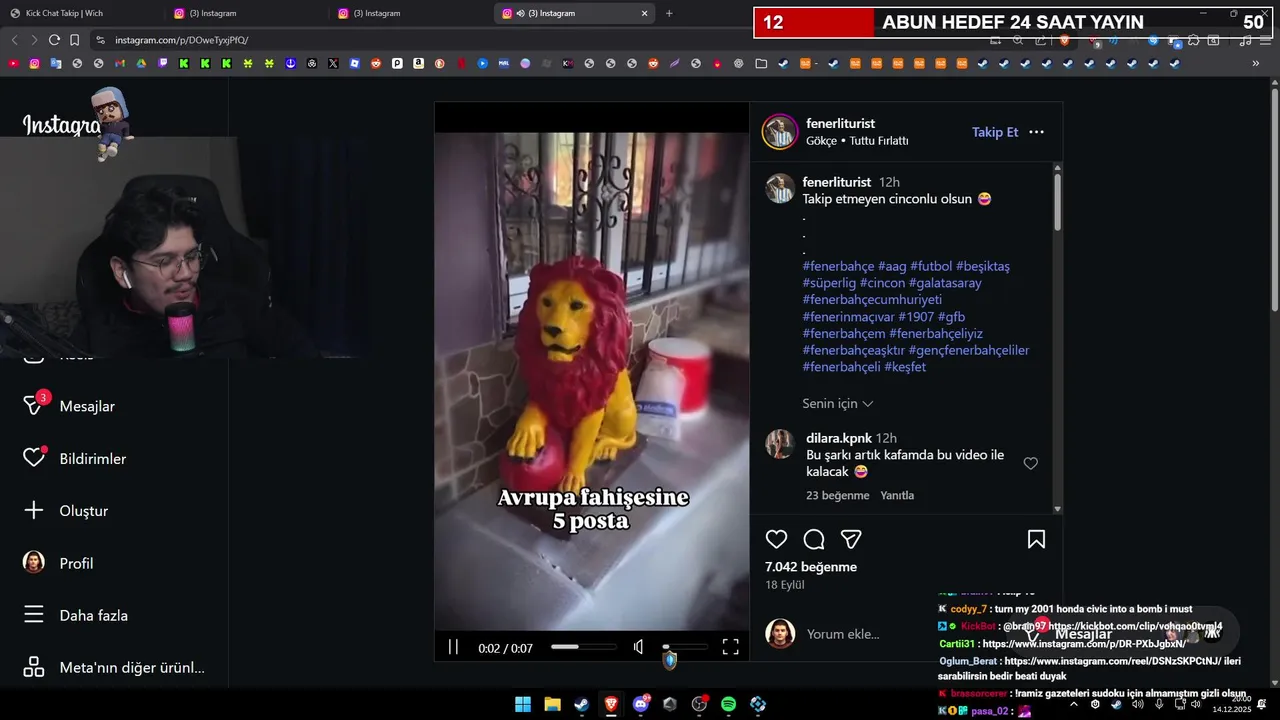Open fenerliturist avatar in post header
Viewport: 1280px width, 720px height.
(x=780, y=132)
